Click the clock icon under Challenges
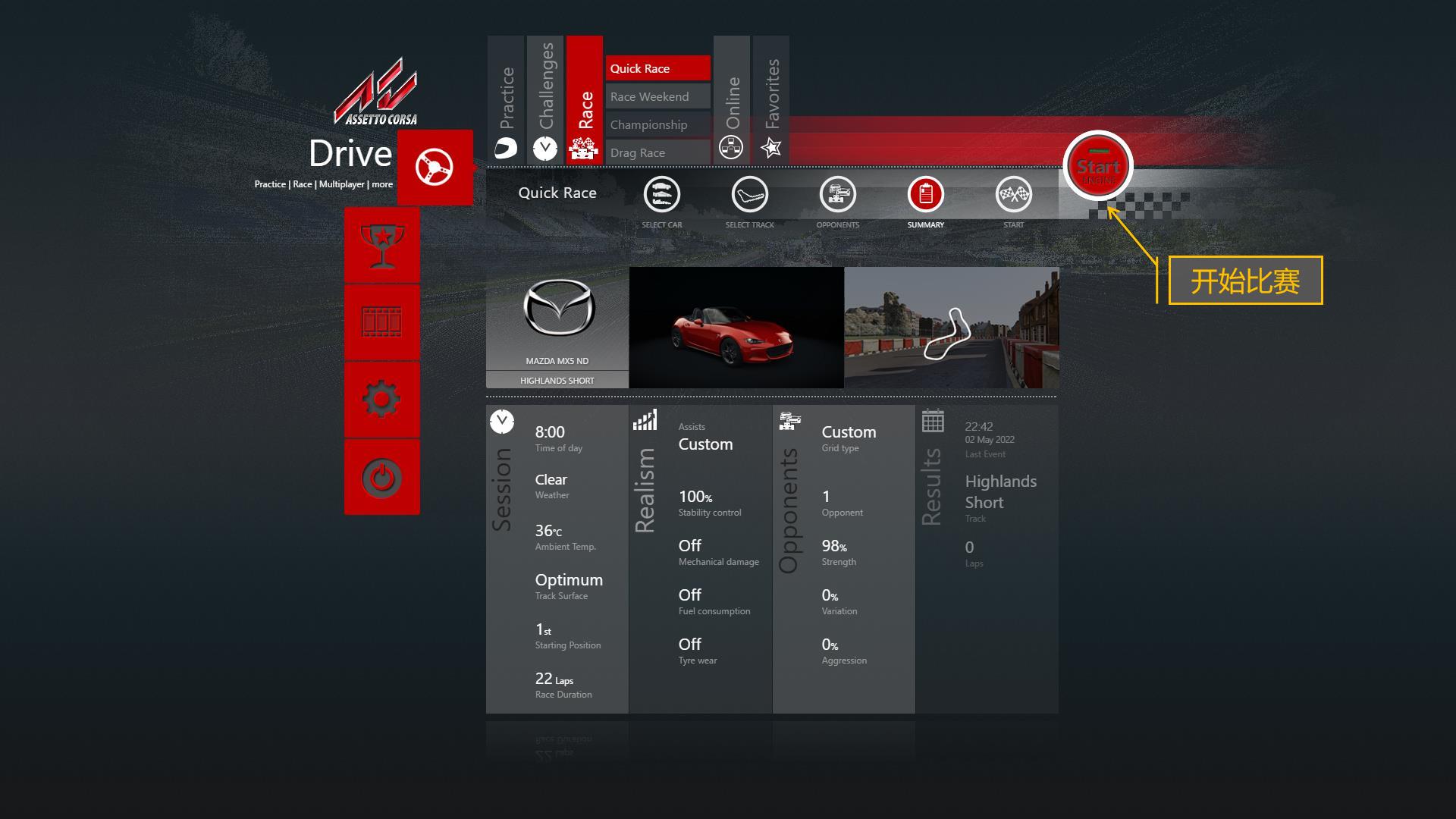The width and height of the screenshot is (1456, 819). click(545, 149)
